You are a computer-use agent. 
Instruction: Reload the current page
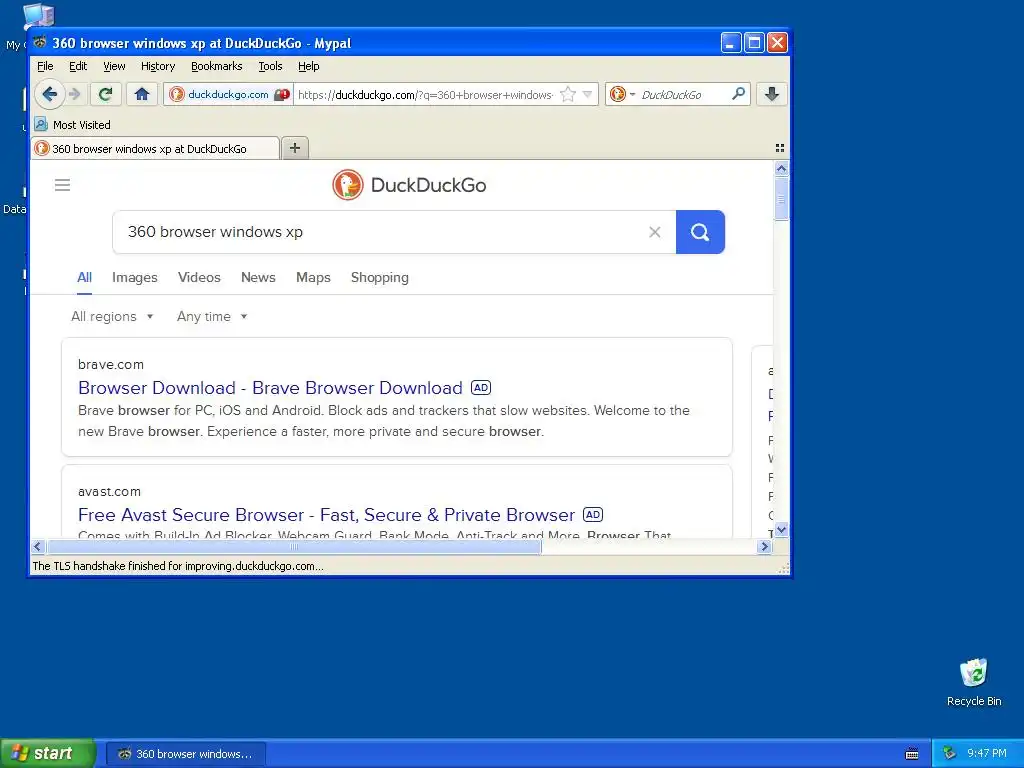coord(105,94)
